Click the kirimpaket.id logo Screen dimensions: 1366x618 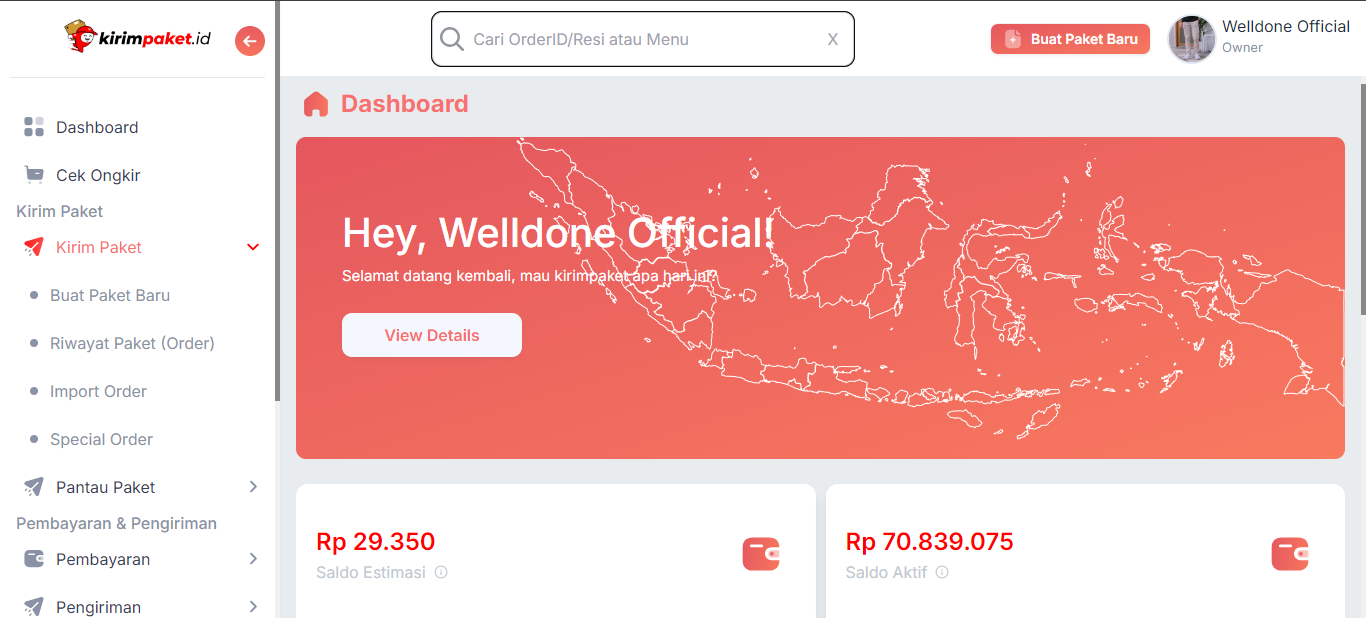138,38
